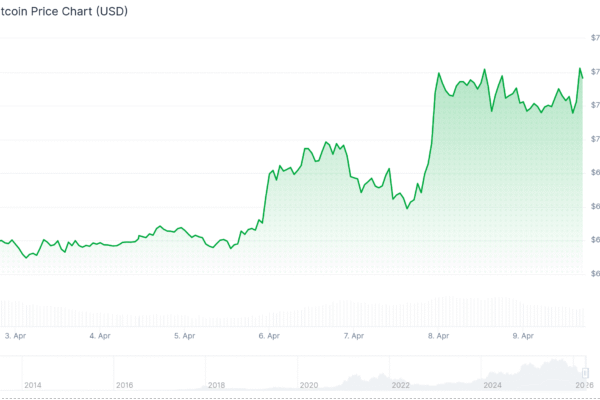Click the 9. Apr date axis label

[523, 336]
